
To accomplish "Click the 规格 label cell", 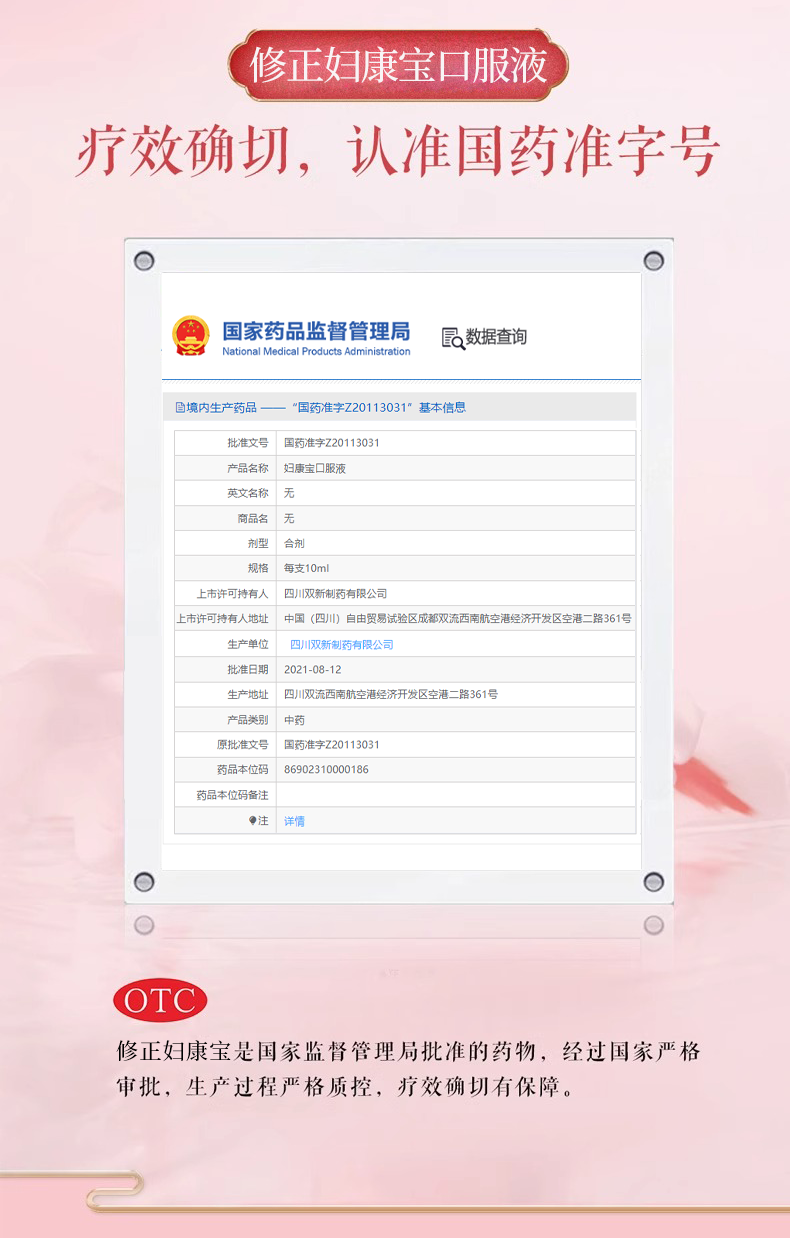I will tap(225, 568).
